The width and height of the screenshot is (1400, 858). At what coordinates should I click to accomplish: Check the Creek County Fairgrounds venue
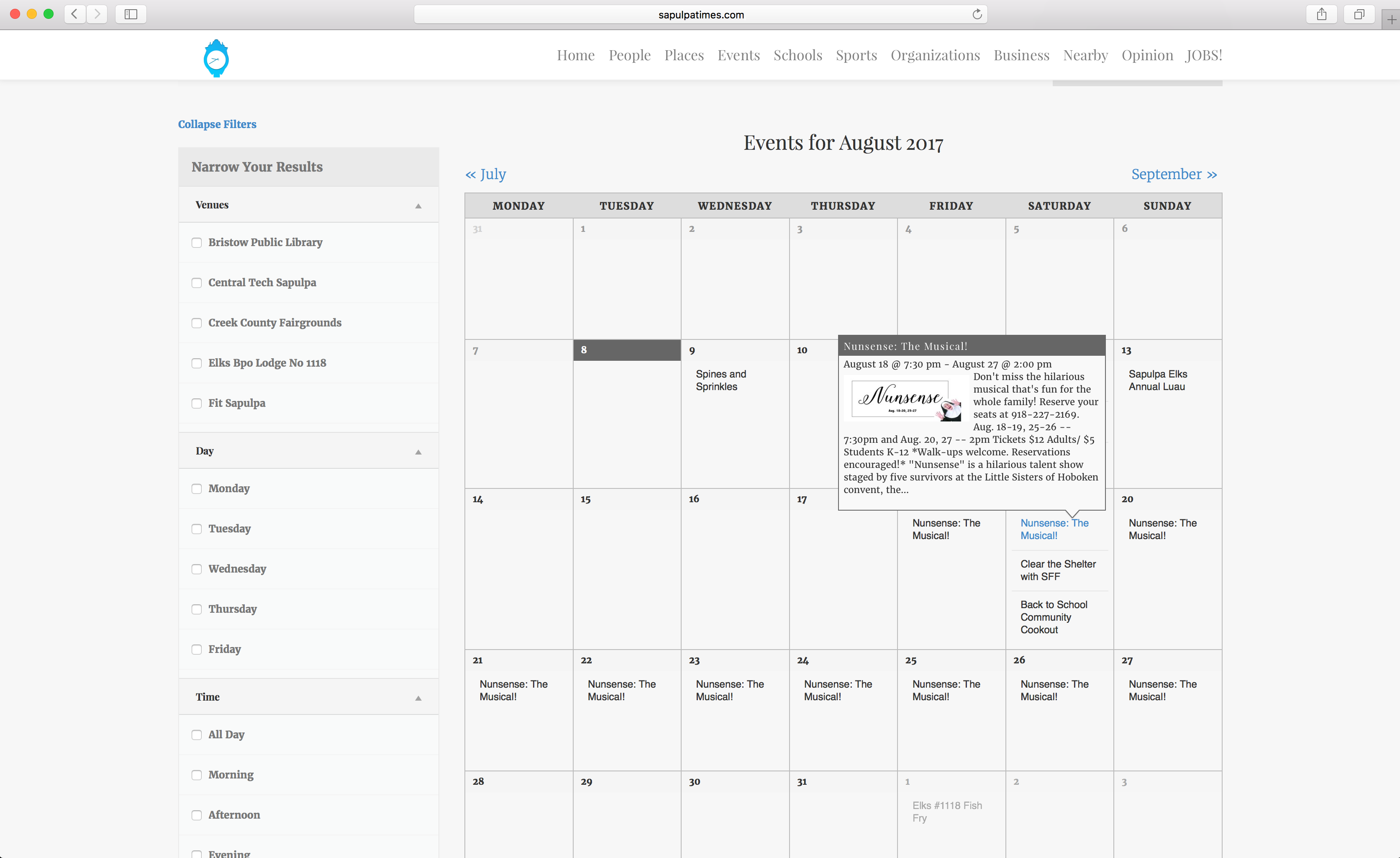coord(197,323)
